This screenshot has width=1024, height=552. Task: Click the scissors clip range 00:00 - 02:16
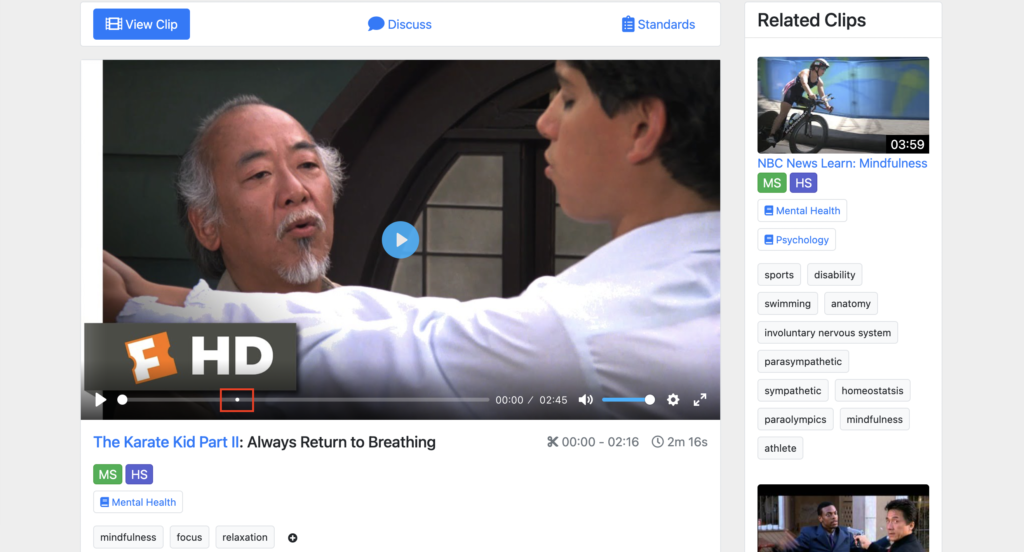point(593,442)
